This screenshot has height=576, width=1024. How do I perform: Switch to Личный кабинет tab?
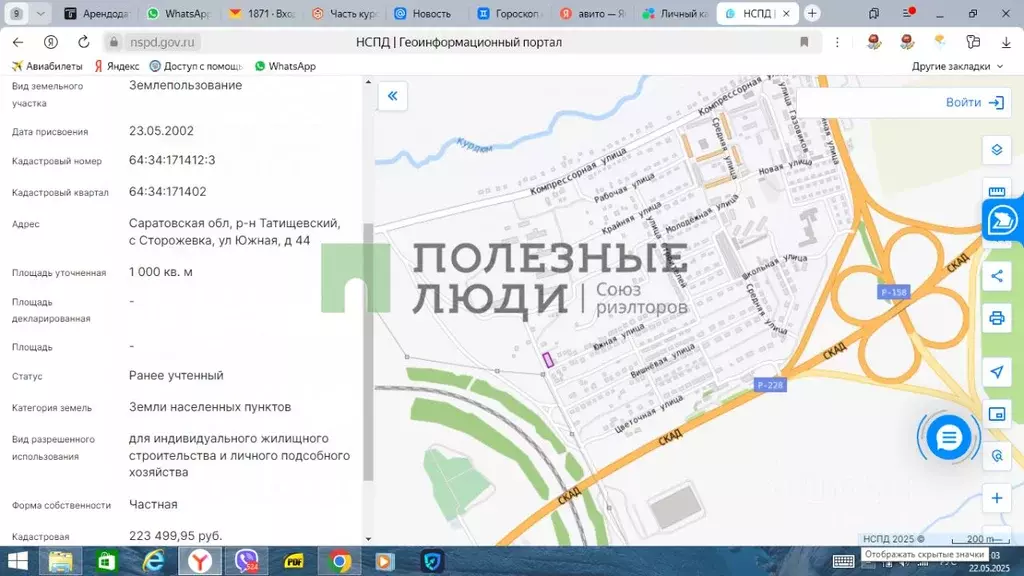coord(675,13)
